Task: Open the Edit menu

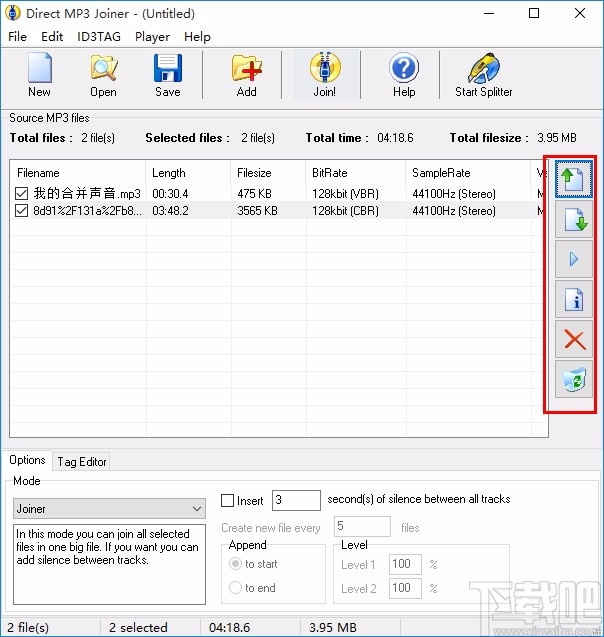Action: (x=52, y=37)
